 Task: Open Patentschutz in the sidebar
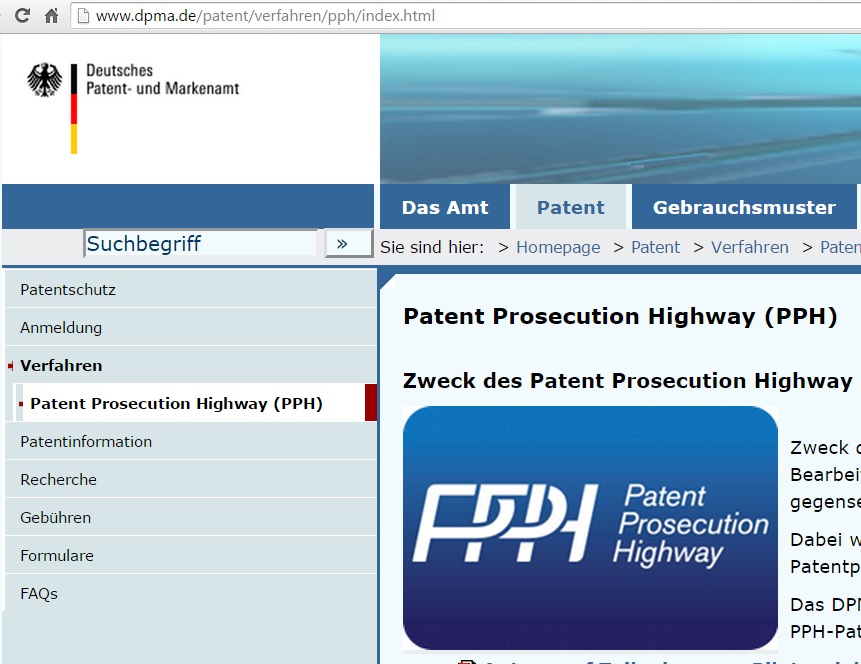[x=191, y=289]
